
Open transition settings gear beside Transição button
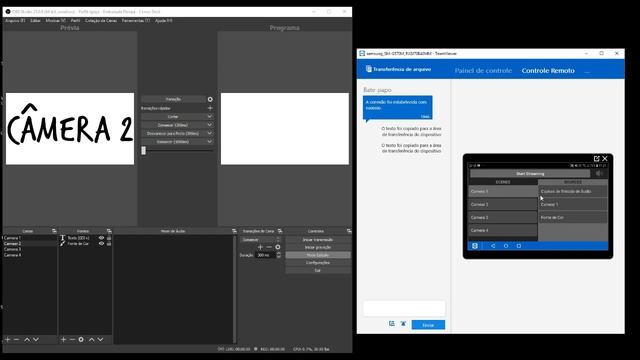(210, 99)
